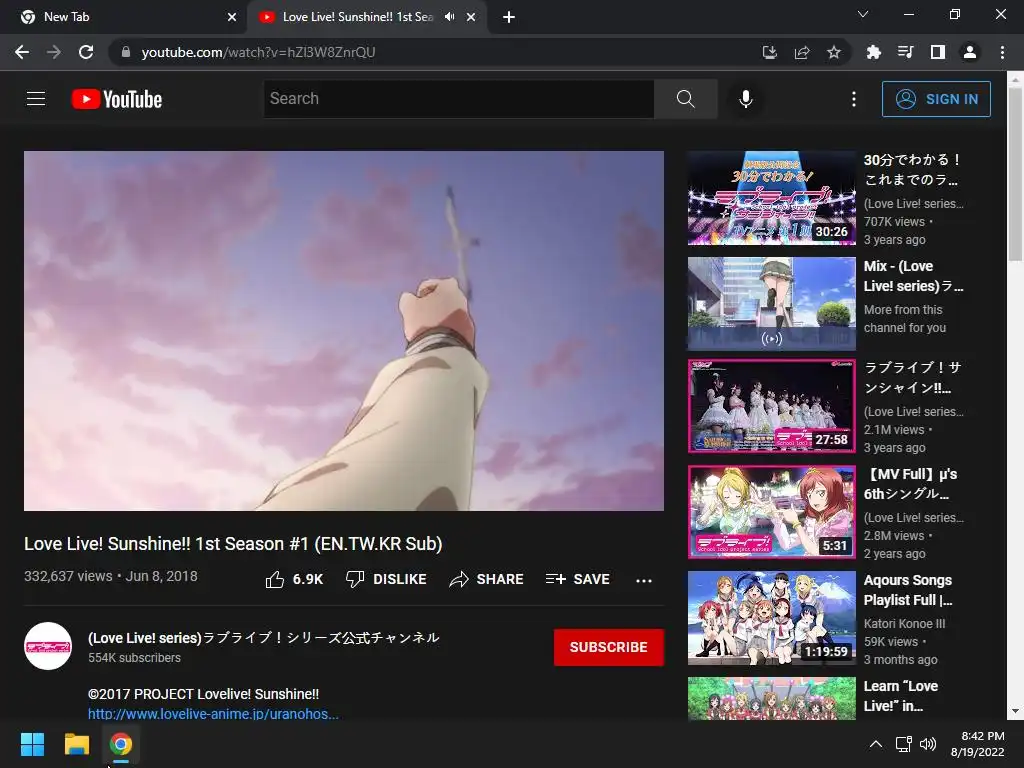The height and width of the screenshot is (768, 1024).
Task: Toggle Chrome side panel
Action: click(938, 52)
